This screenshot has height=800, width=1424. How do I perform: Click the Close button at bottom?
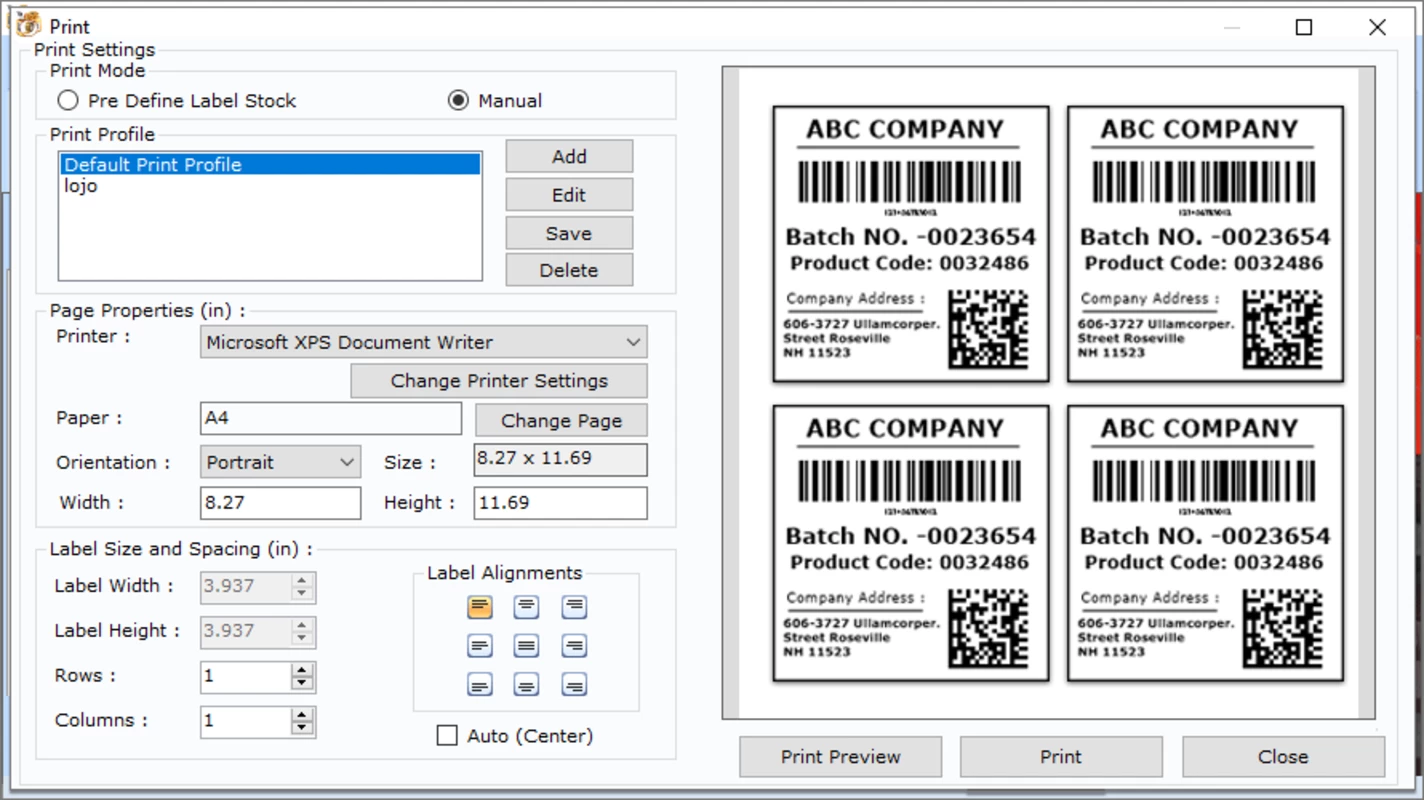(x=1283, y=757)
